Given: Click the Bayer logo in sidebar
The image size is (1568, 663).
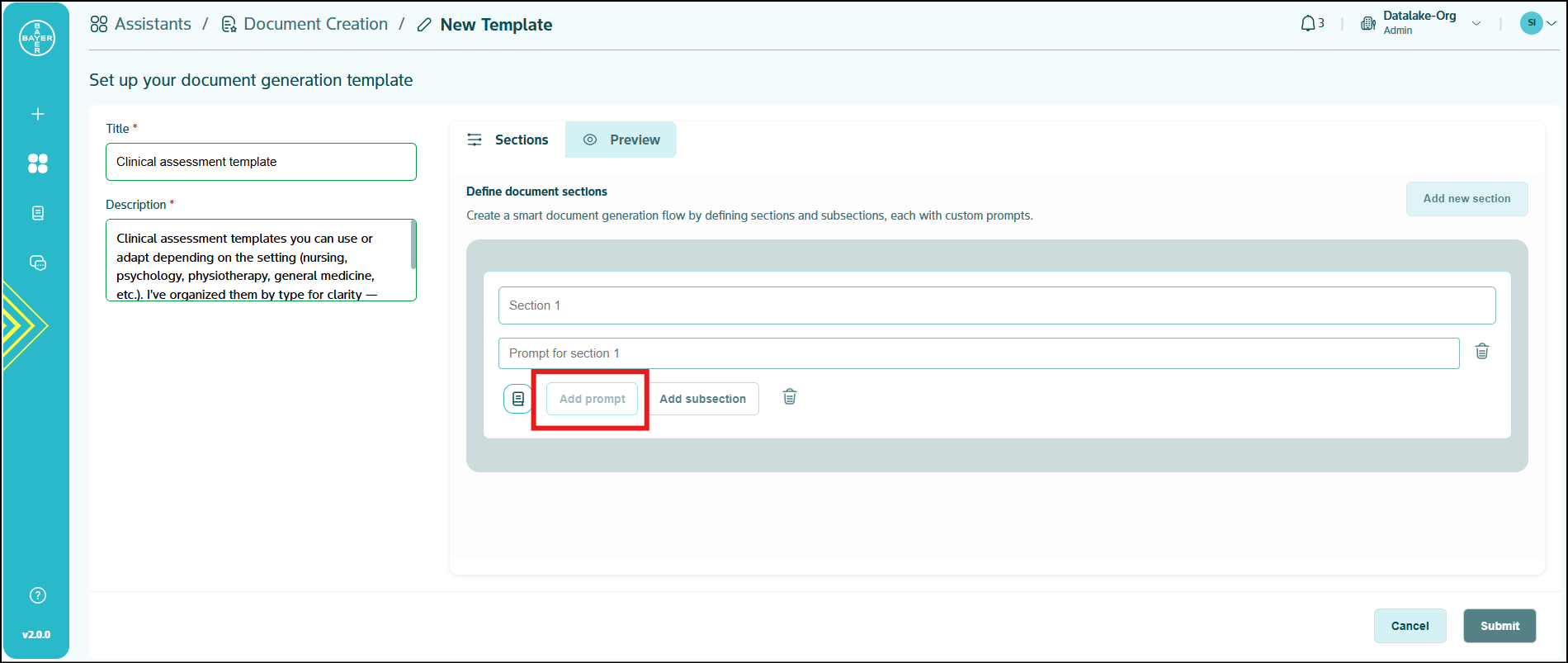Looking at the screenshot, I should [x=37, y=38].
